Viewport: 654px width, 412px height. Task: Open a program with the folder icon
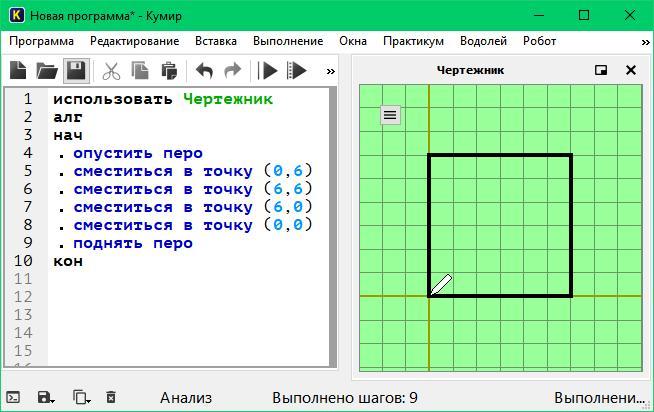pos(46,70)
